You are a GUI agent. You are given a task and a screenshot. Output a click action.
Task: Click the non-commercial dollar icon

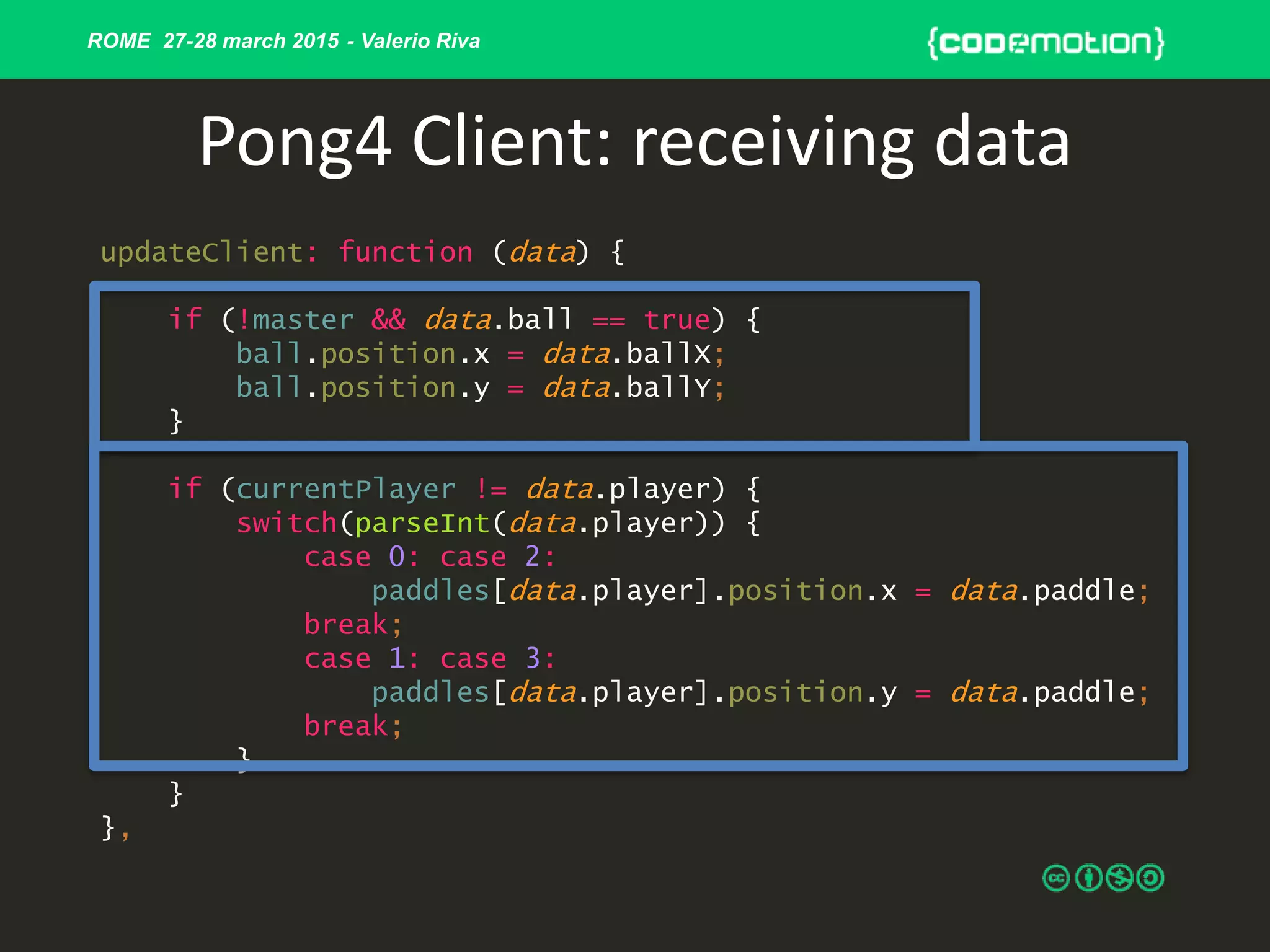coord(1119,878)
